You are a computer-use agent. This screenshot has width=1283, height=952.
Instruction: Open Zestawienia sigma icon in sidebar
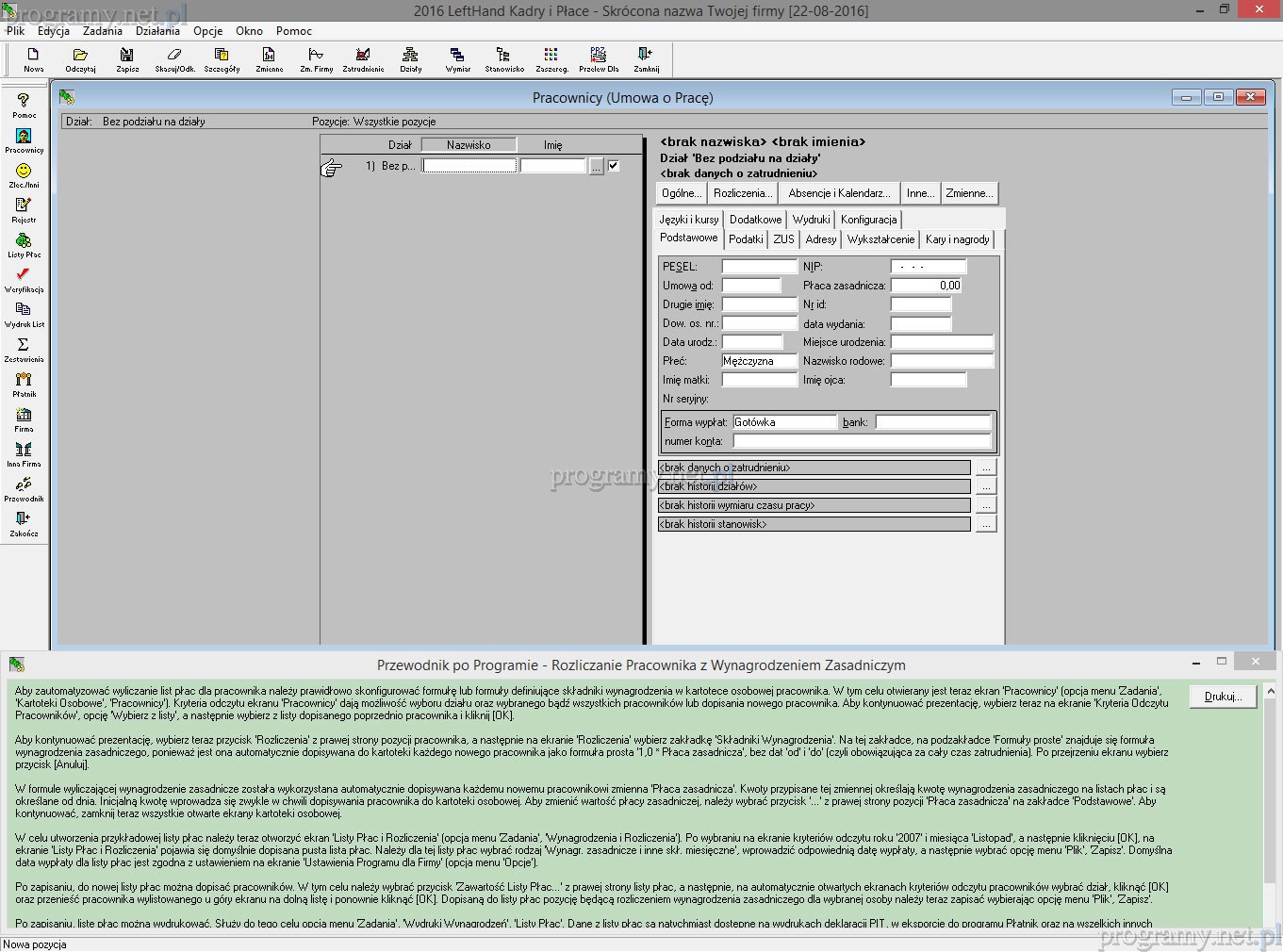[24, 350]
